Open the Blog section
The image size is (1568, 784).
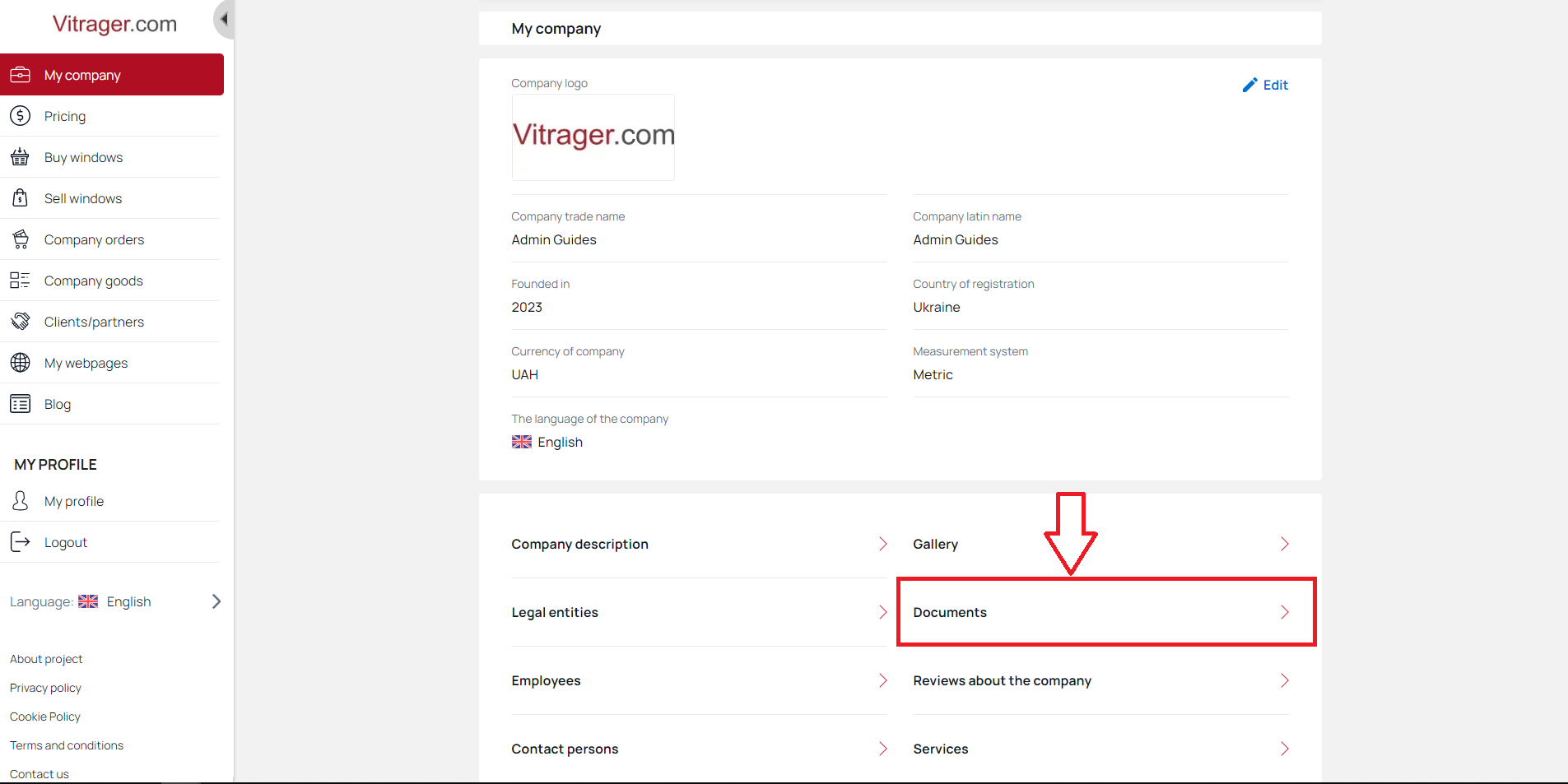[112, 404]
